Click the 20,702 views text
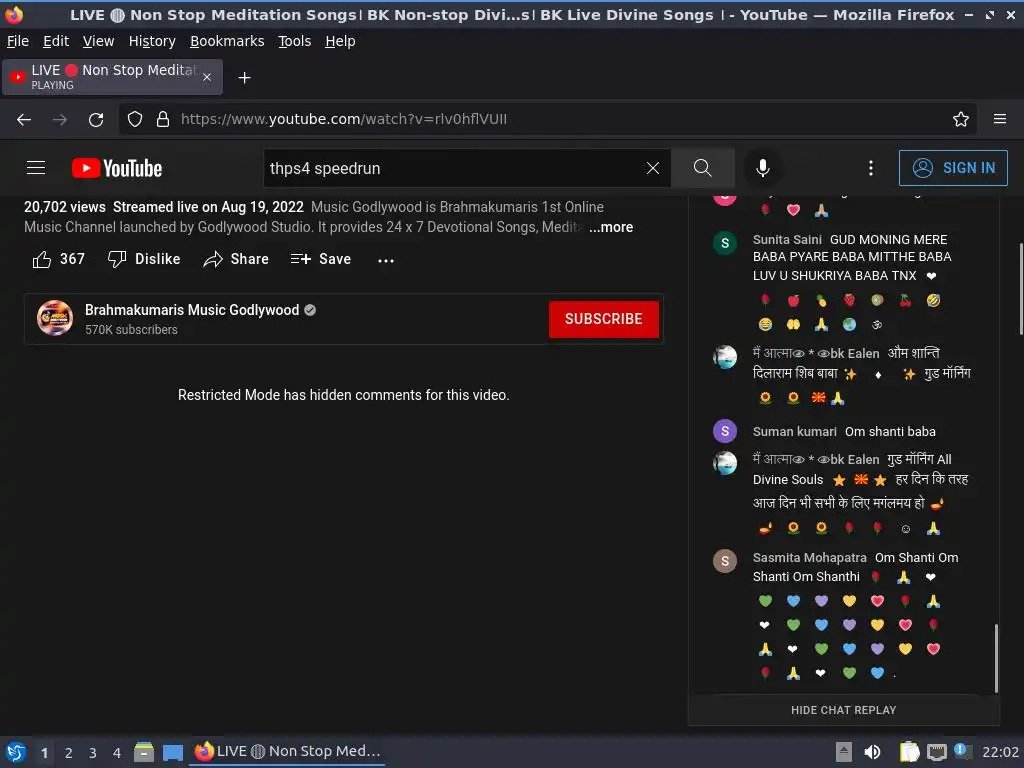This screenshot has height=768, width=1024. (65, 207)
